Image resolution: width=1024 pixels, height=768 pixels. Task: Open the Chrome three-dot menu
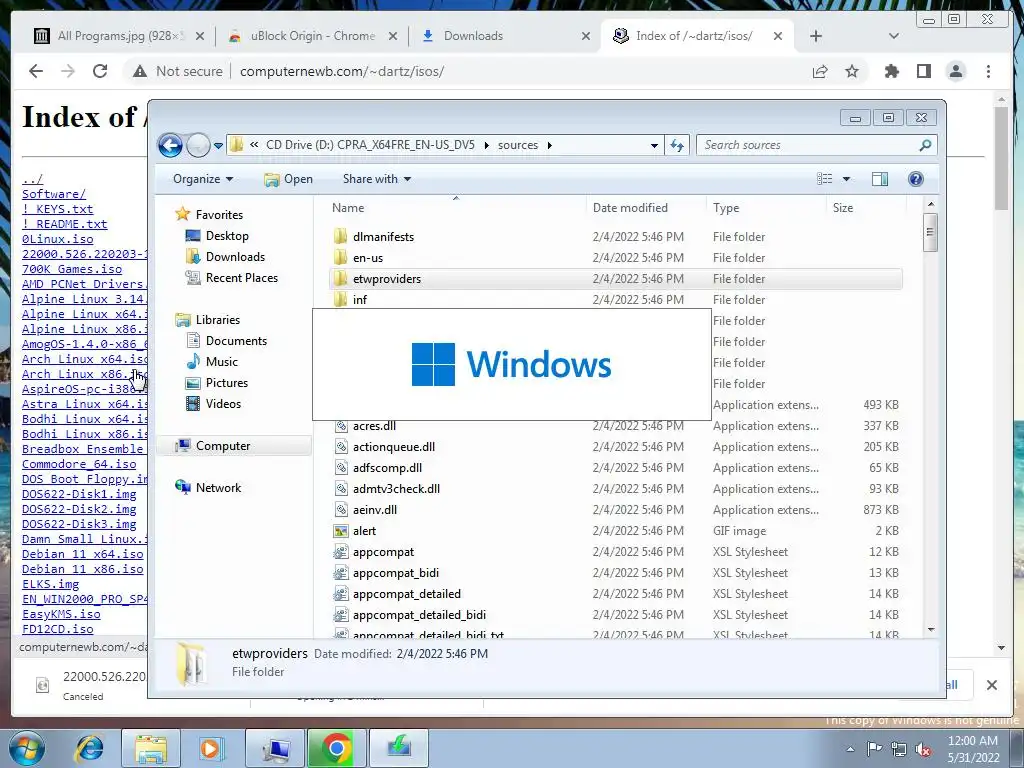click(x=989, y=71)
